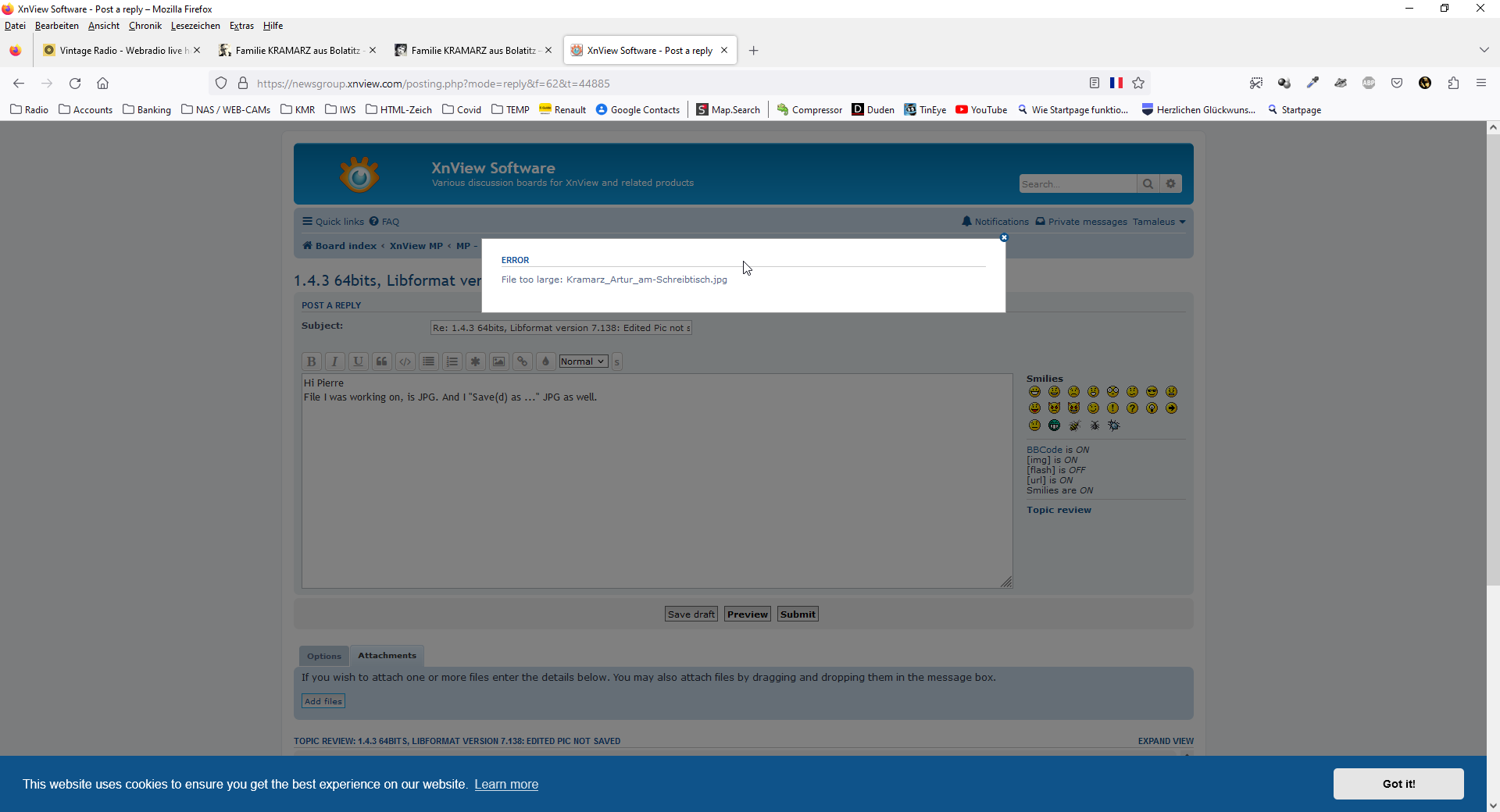Click the Submit button
This screenshot has height=812, width=1500.
[x=798, y=614]
